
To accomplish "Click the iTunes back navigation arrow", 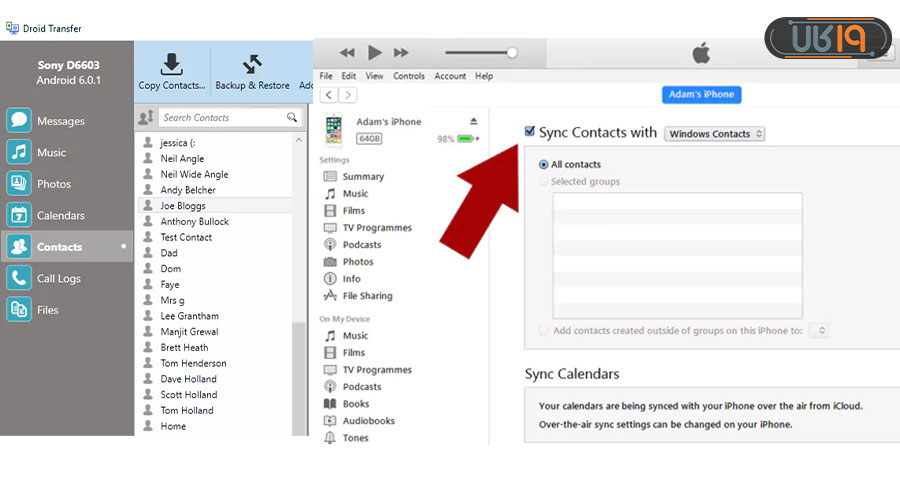I will coord(329,95).
